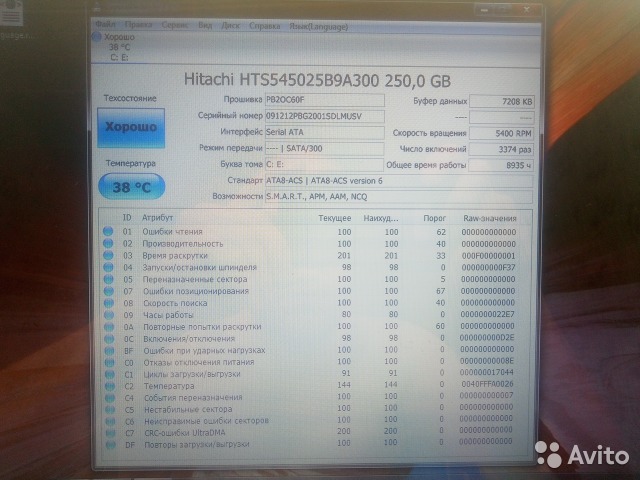
Task: Click status icon of Время раскрутки row
Action: [108, 255]
